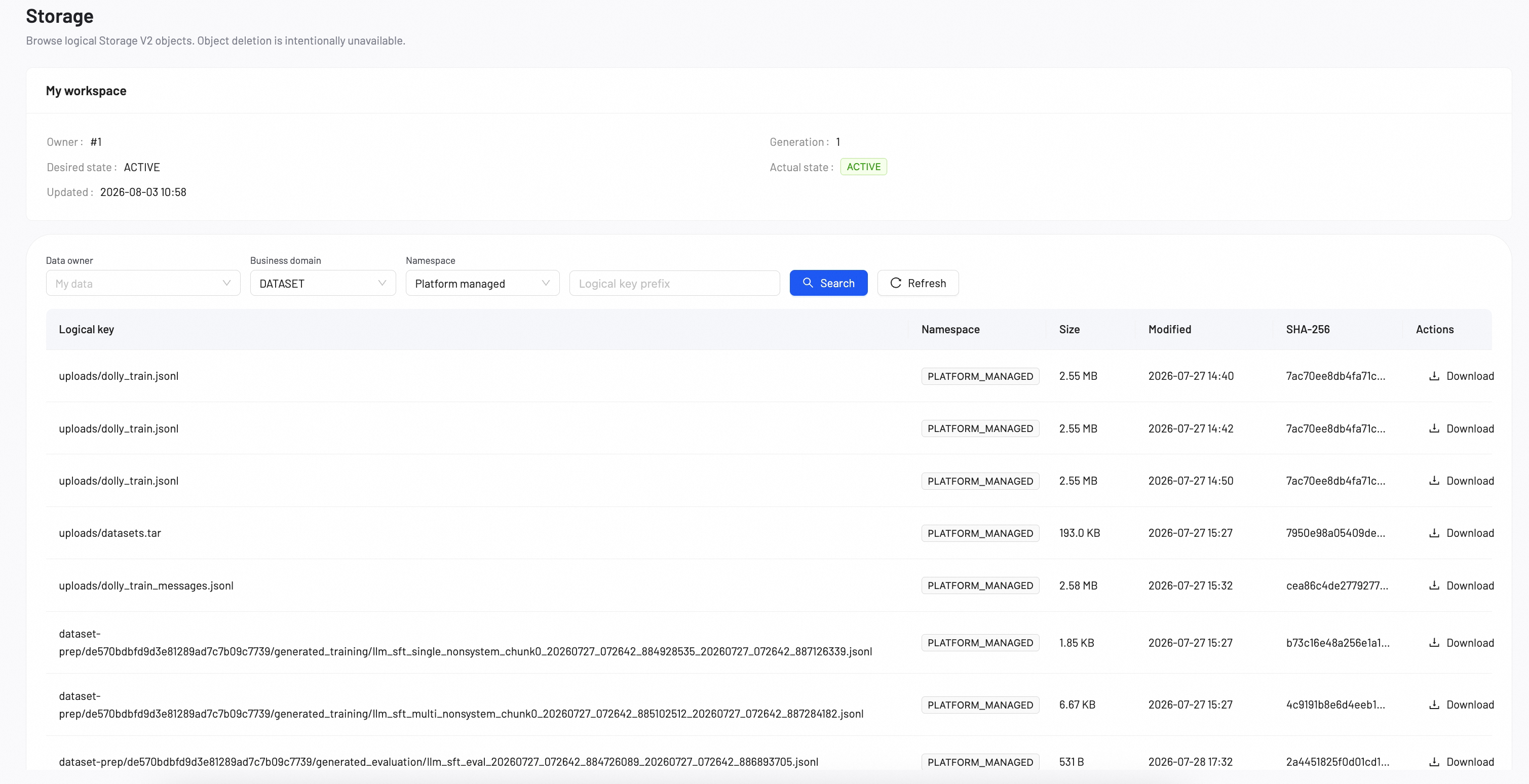1529x784 pixels.
Task: Click the llm_sft_multi_nonsystem logical key
Action: click(x=461, y=705)
